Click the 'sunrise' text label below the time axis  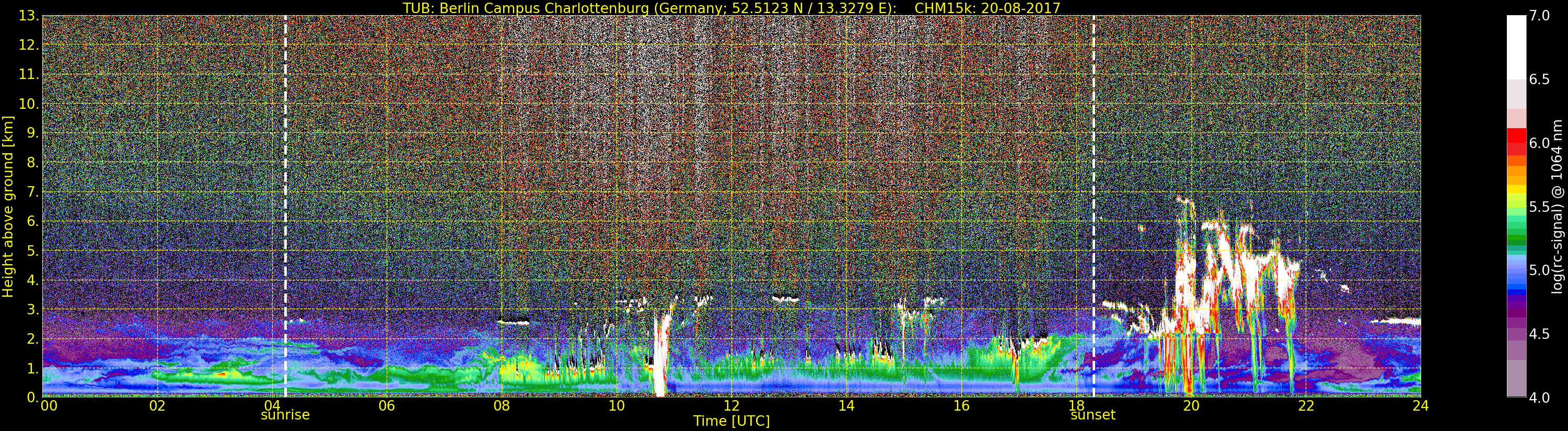point(285,415)
